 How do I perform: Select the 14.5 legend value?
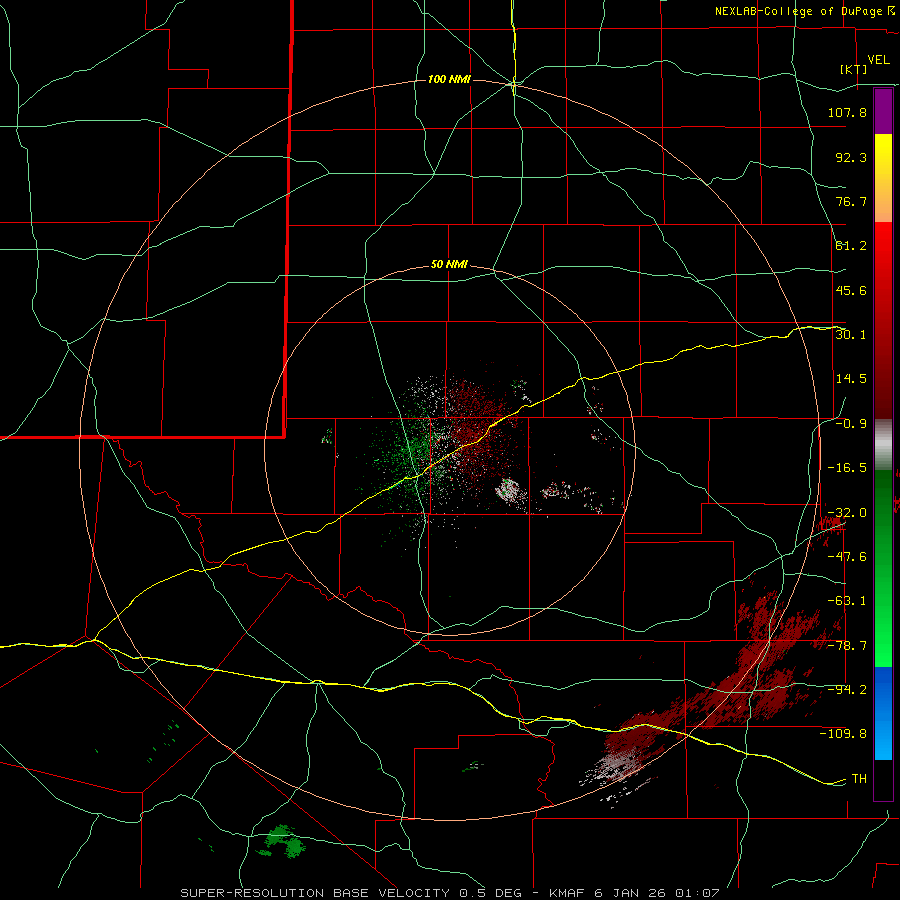(x=851, y=379)
